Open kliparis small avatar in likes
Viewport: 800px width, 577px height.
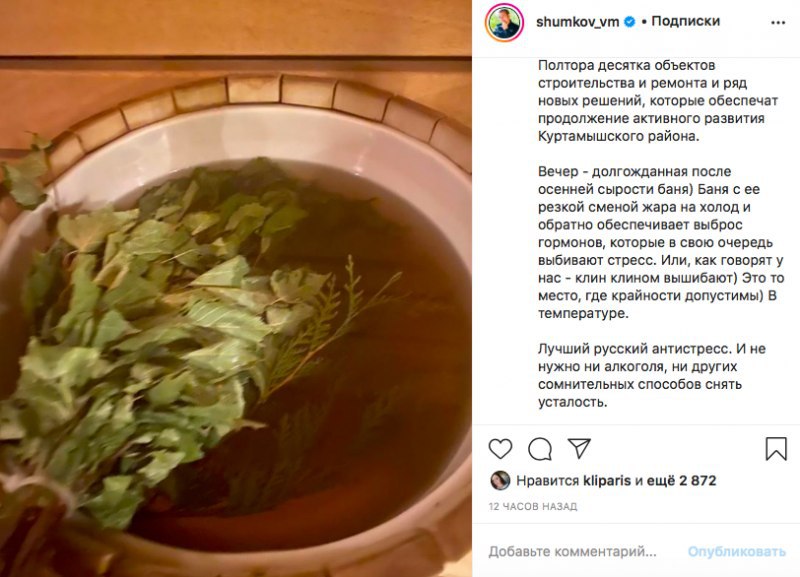tap(499, 481)
